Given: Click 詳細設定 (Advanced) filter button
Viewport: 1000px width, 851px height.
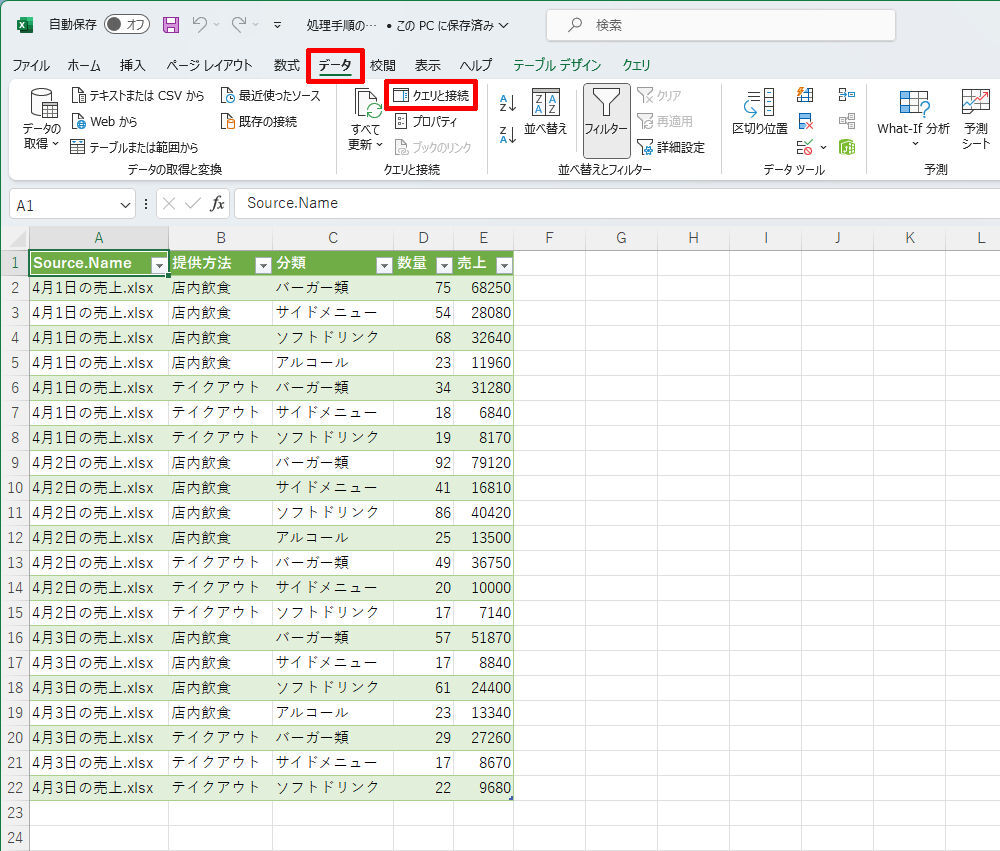Looking at the screenshot, I should (x=671, y=147).
